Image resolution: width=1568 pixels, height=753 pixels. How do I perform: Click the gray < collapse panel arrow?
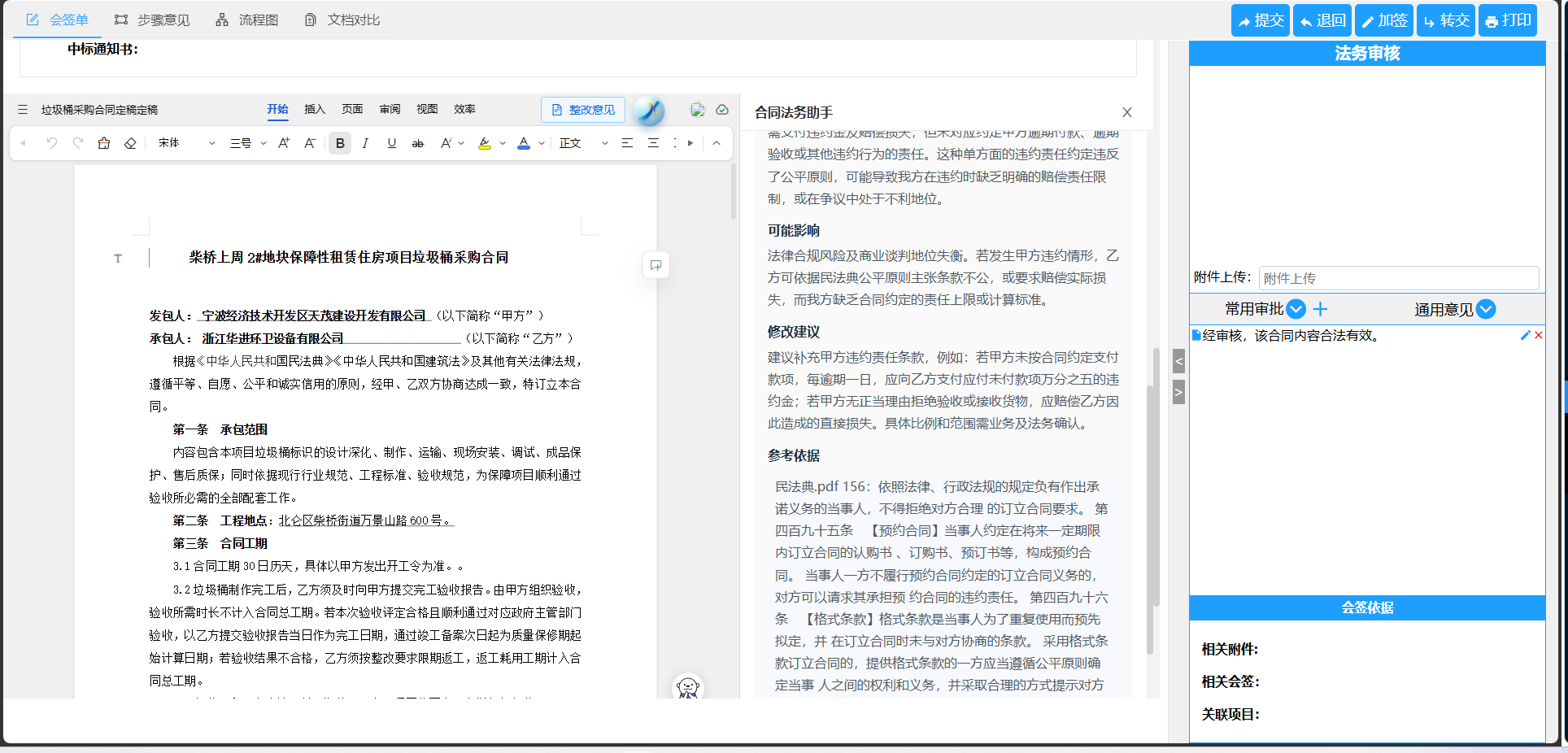tap(1178, 361)
